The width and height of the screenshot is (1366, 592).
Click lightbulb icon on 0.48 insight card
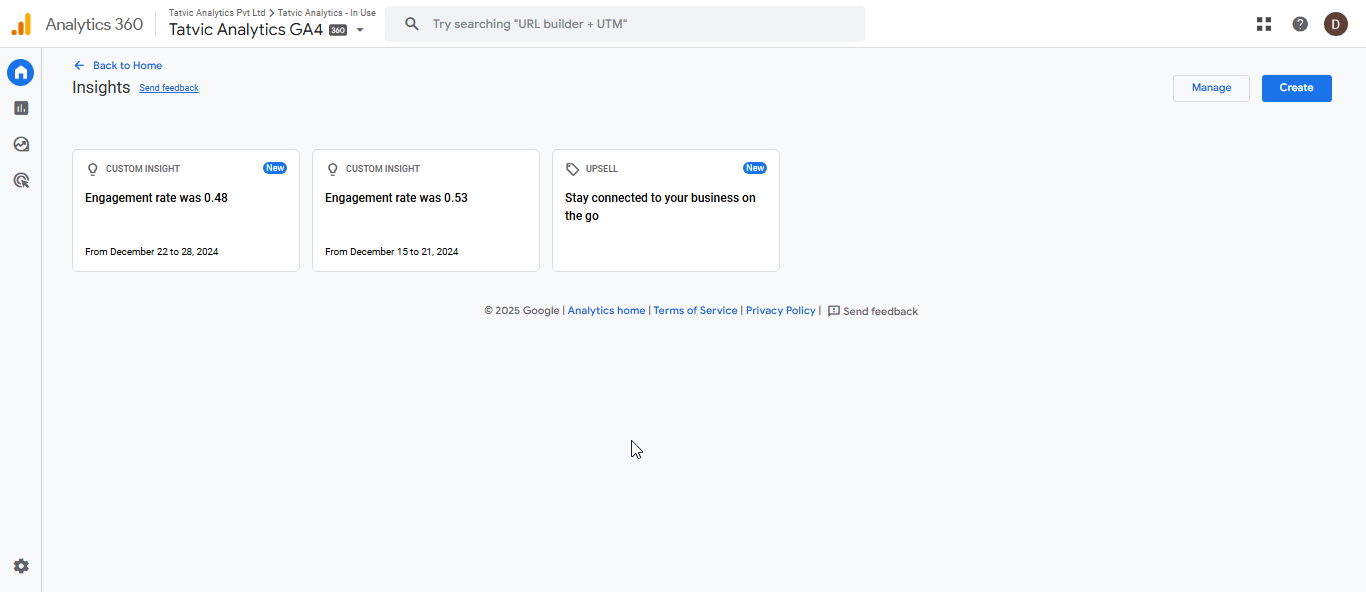tap(93, 169)
